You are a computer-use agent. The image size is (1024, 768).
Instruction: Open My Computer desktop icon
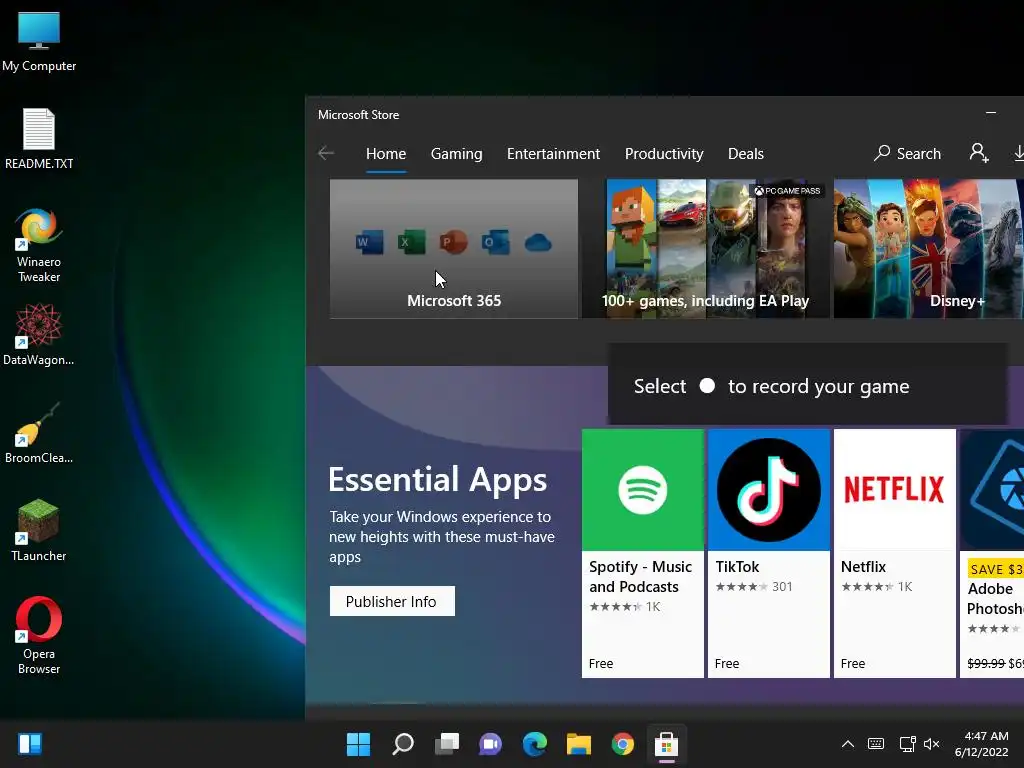(39, 41)
